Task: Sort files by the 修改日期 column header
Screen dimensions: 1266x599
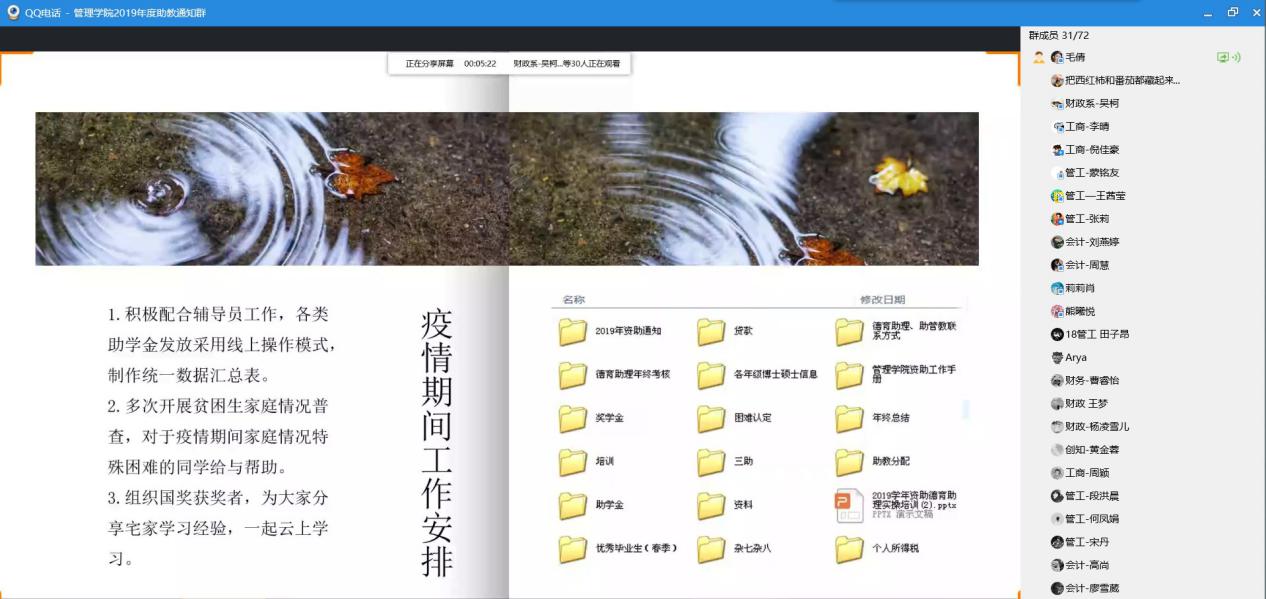Action: coord(882,299)
